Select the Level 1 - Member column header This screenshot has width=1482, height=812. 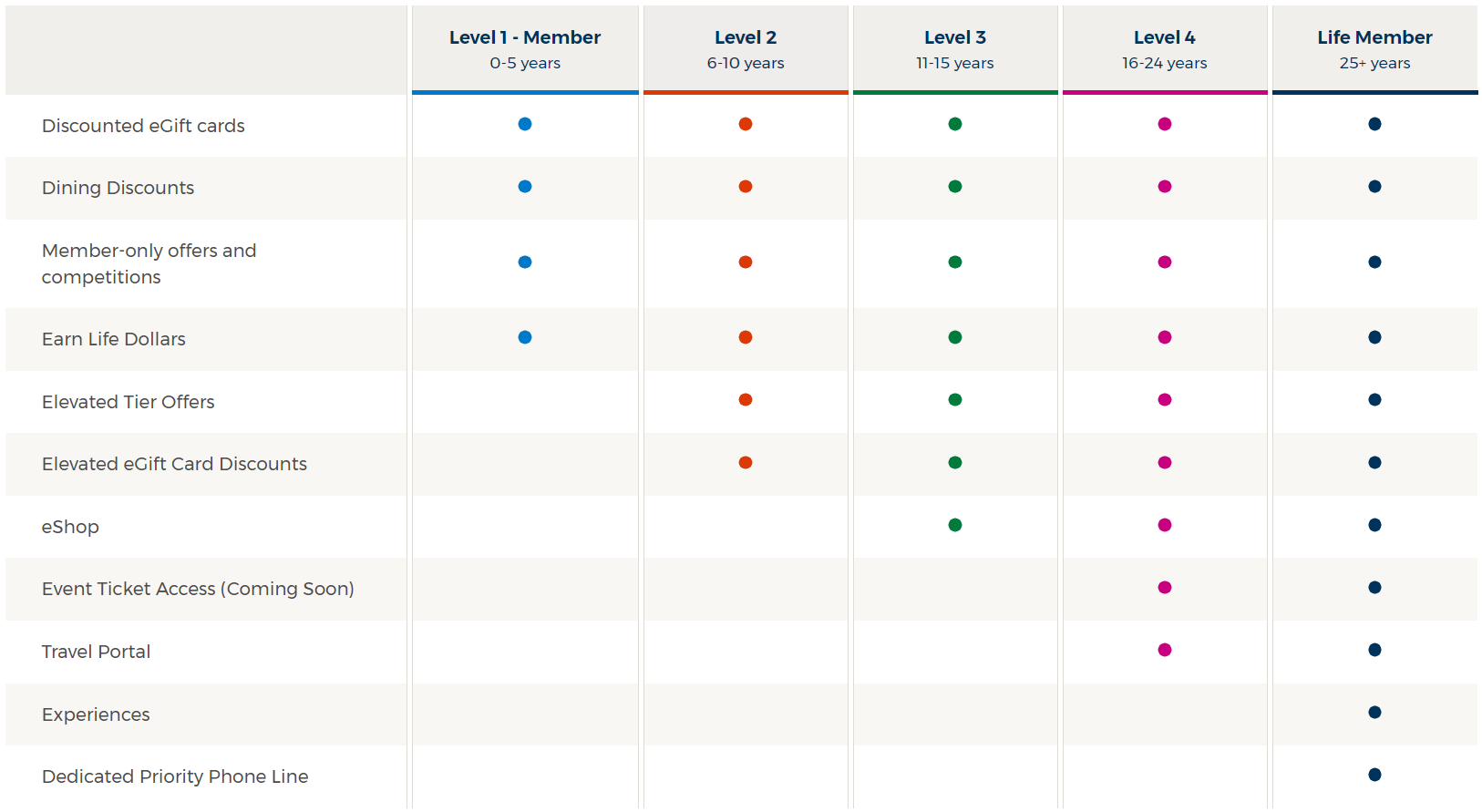(x=525, y=49)
